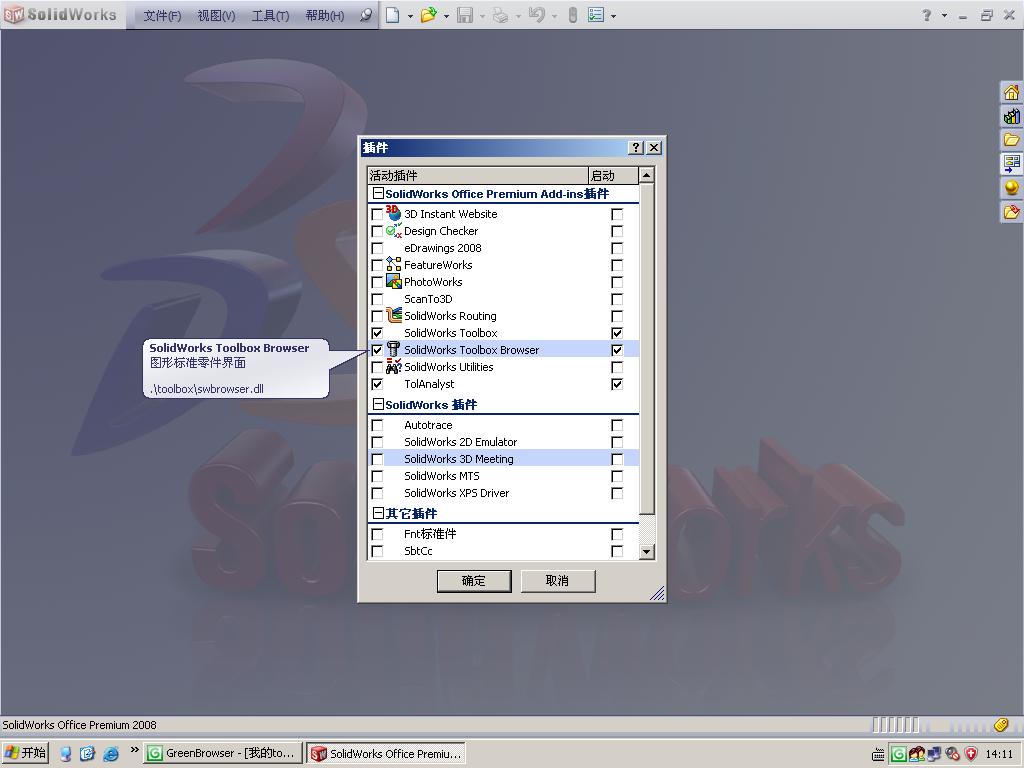Click the 开始 Start button

click(25, 753)
